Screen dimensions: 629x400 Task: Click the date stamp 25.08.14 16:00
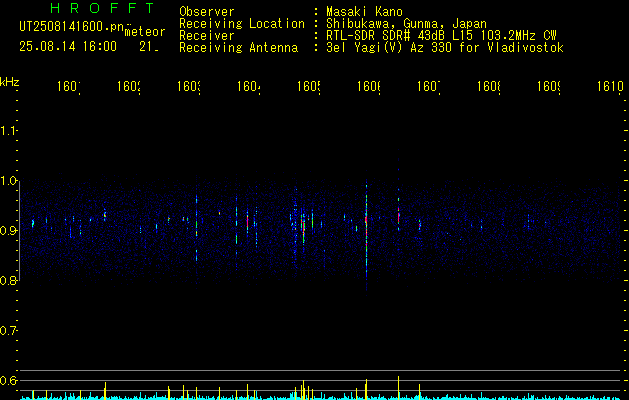[x=68, y=47]
